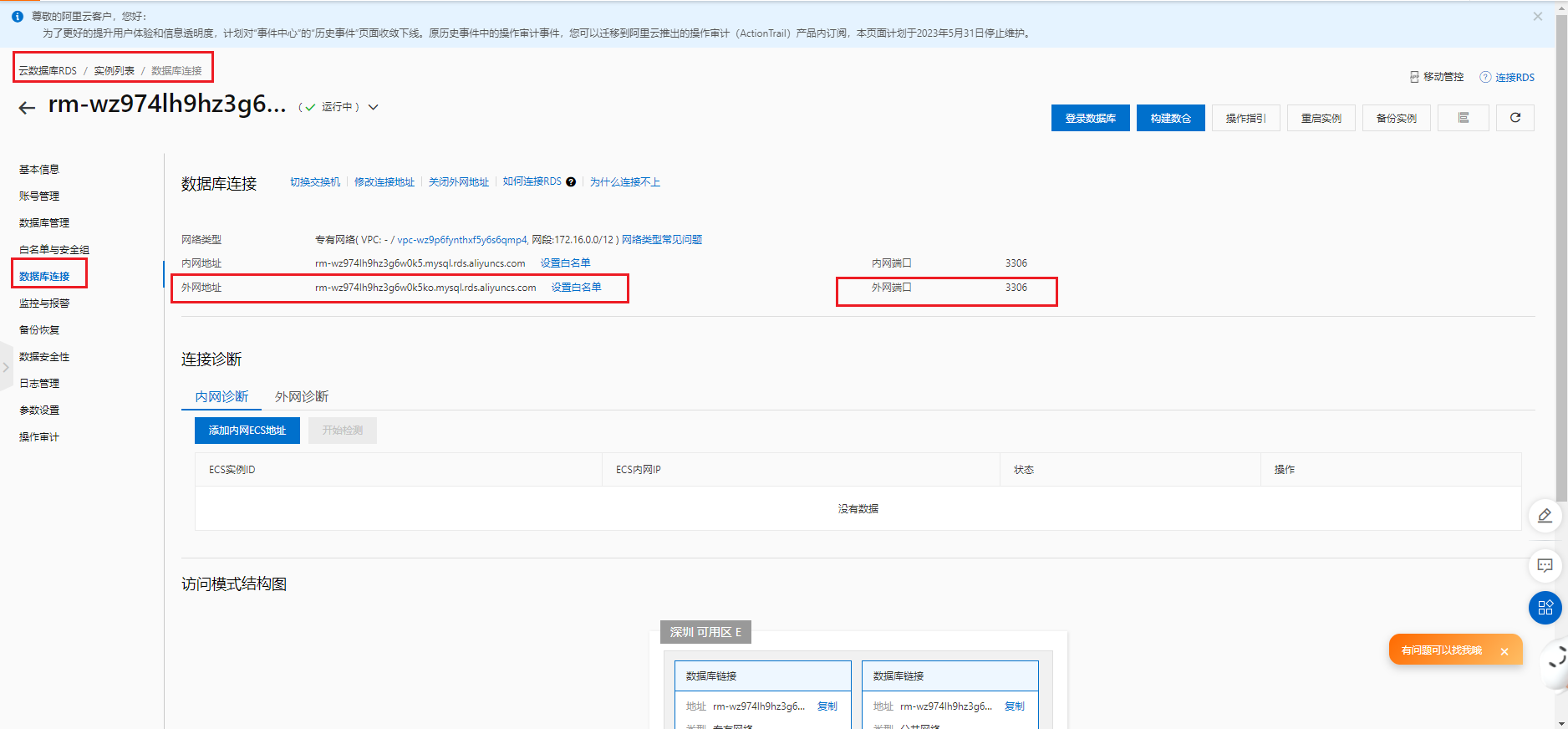Select 数据库连接 in sidebar
1568x729 pixels.
coord(44,276)
